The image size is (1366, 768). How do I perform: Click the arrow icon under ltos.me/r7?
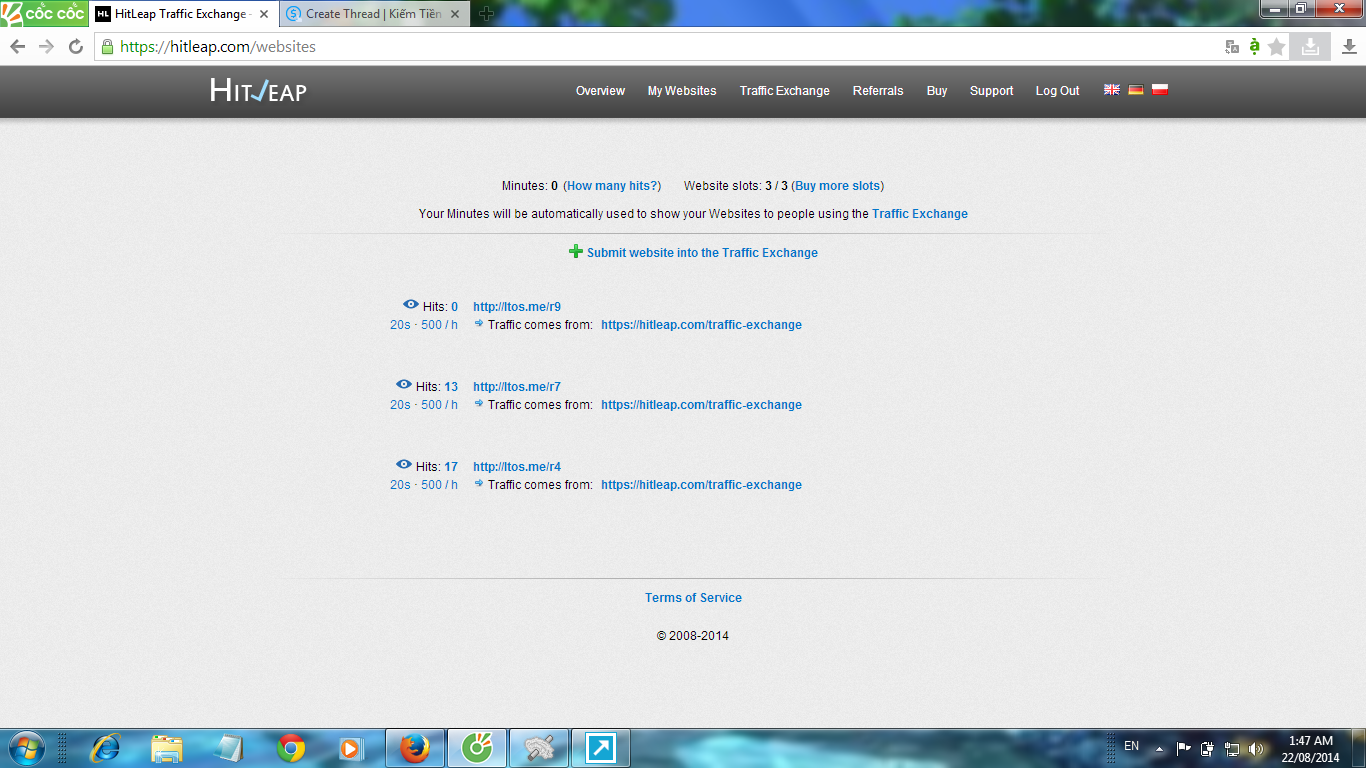[x=479, y=403]
